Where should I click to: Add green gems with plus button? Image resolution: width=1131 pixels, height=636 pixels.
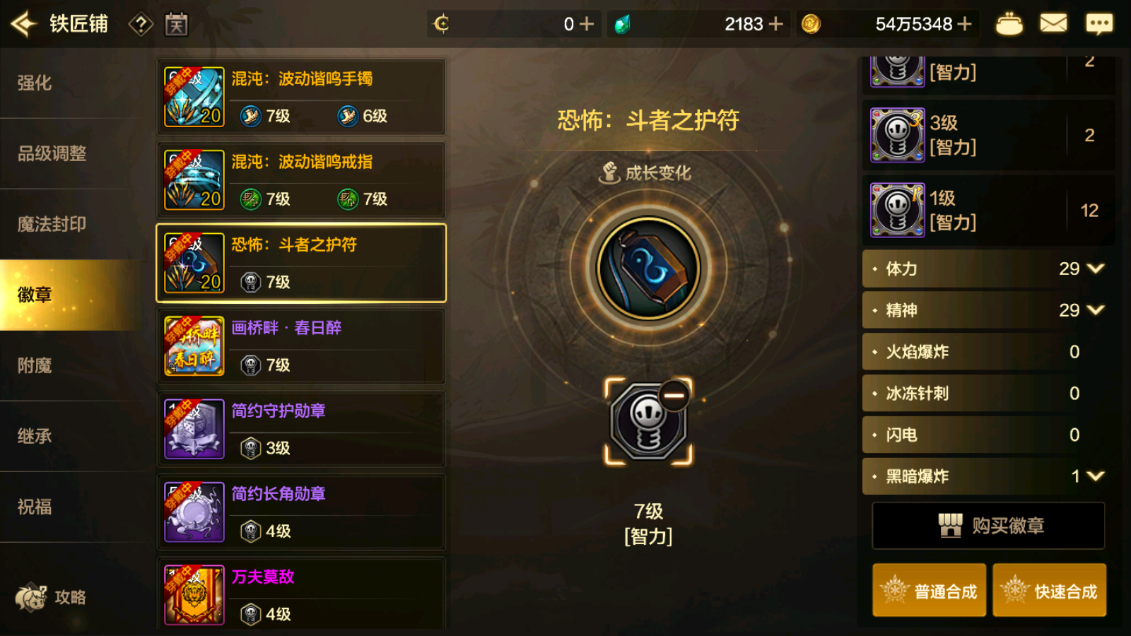pos(776,25)
